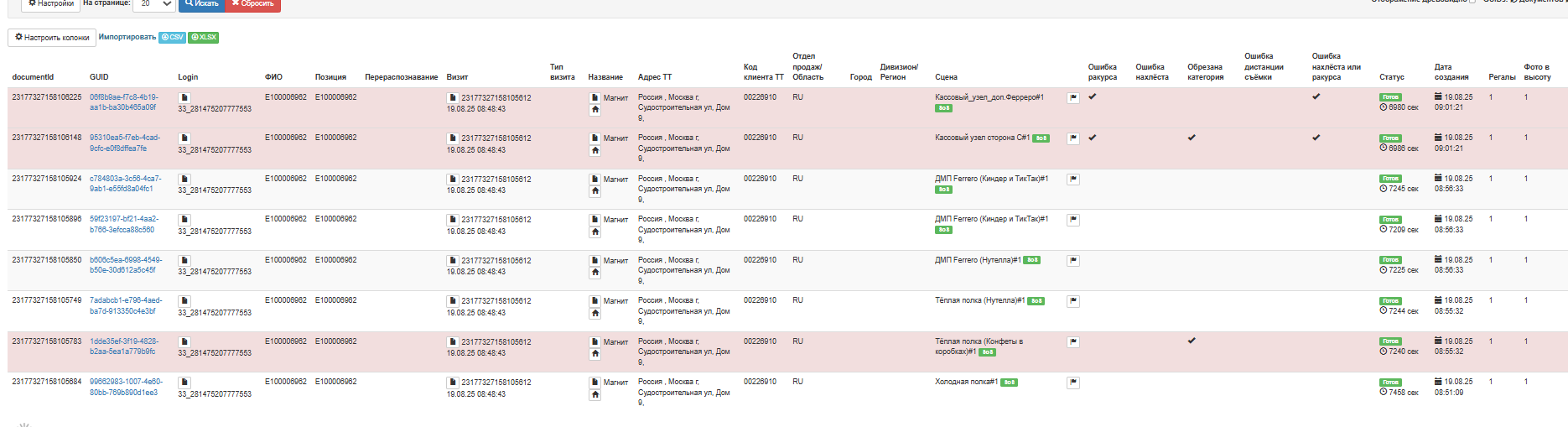1568x427 pixels.
Task: Select documentId 23177327158105684 cell
Action: [47, 382]
